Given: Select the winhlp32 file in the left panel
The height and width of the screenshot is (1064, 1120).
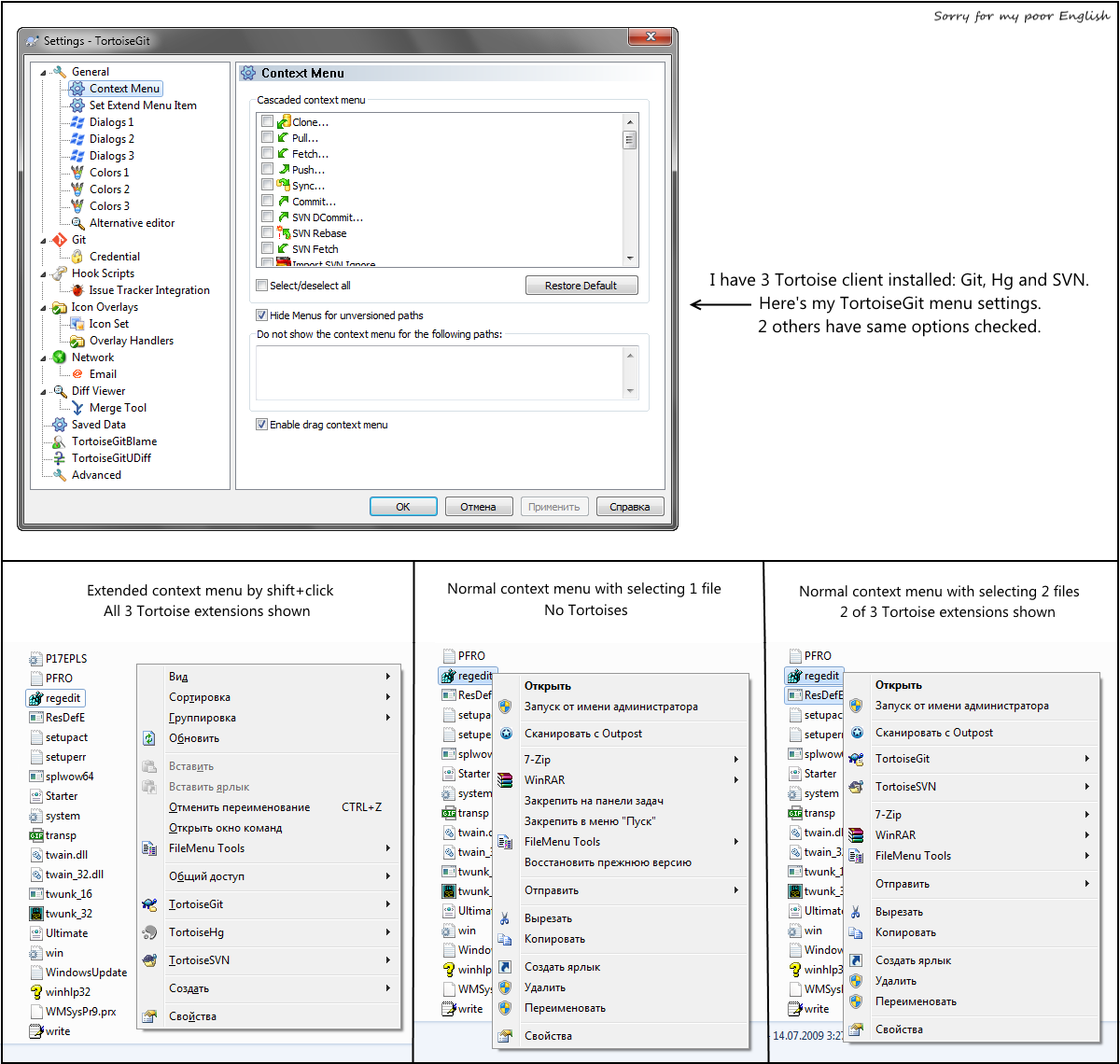Looking at the screenshot, I should (68, 992).
